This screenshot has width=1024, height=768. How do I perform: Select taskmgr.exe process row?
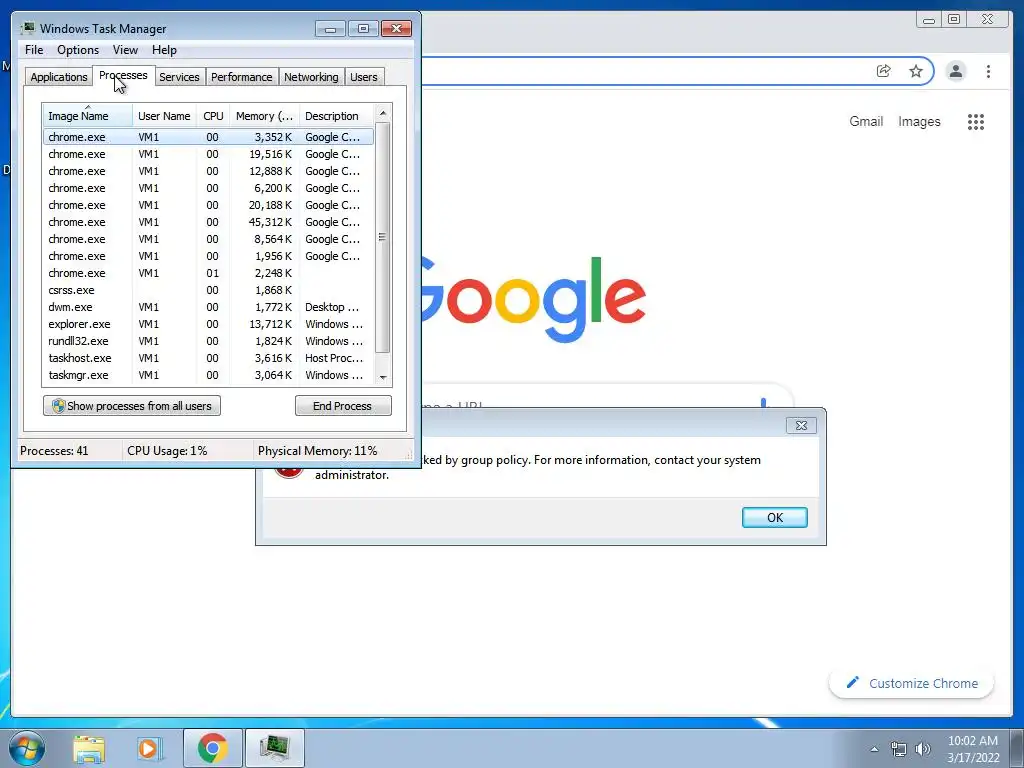209,375
